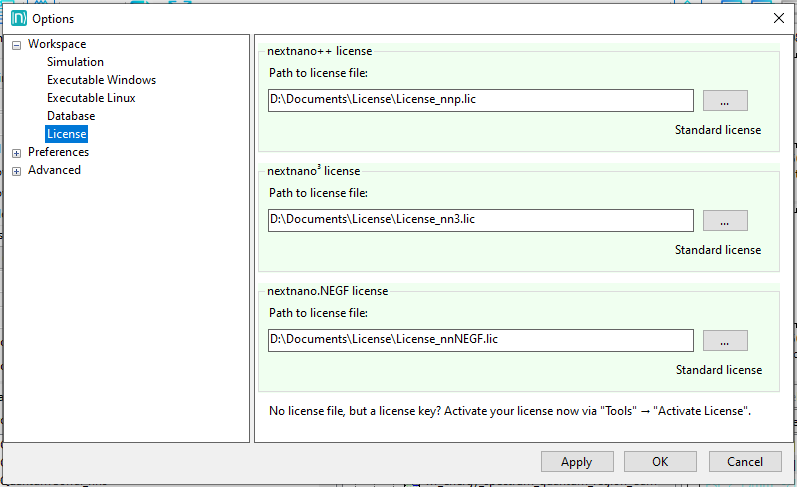Confirm options with the OK button
Image resolution: width=797 pixels, height=487 pixels.
click(660, 462)
